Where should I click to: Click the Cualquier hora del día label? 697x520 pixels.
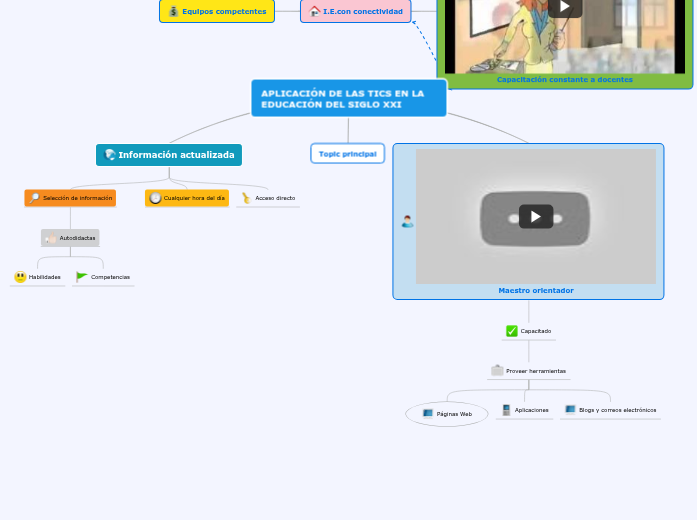[194, 198]
